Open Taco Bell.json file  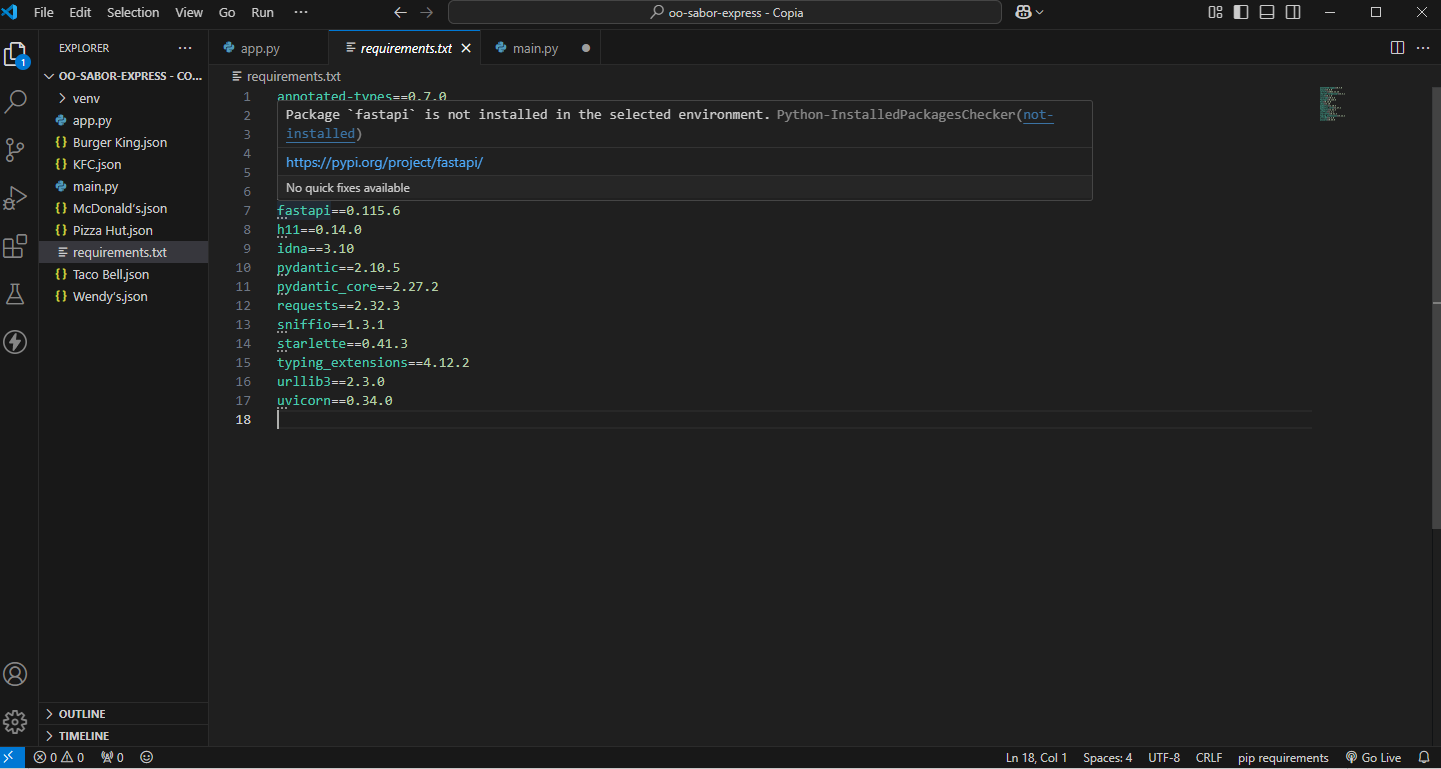(123, 274)
